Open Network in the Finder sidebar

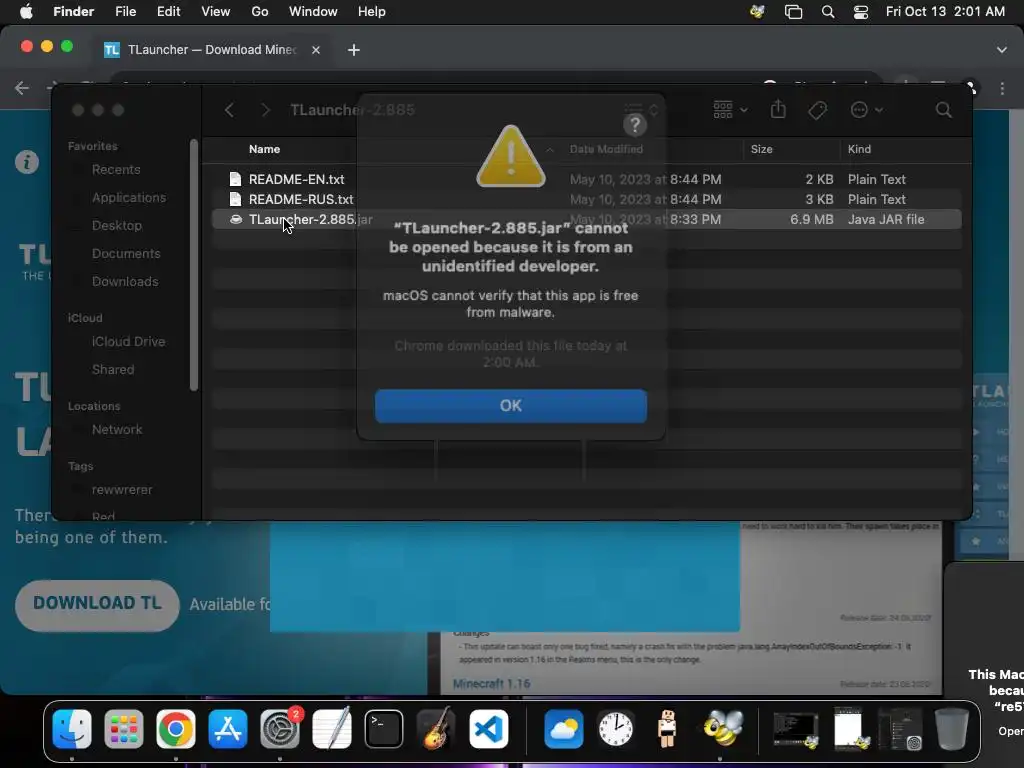[117, 430]
